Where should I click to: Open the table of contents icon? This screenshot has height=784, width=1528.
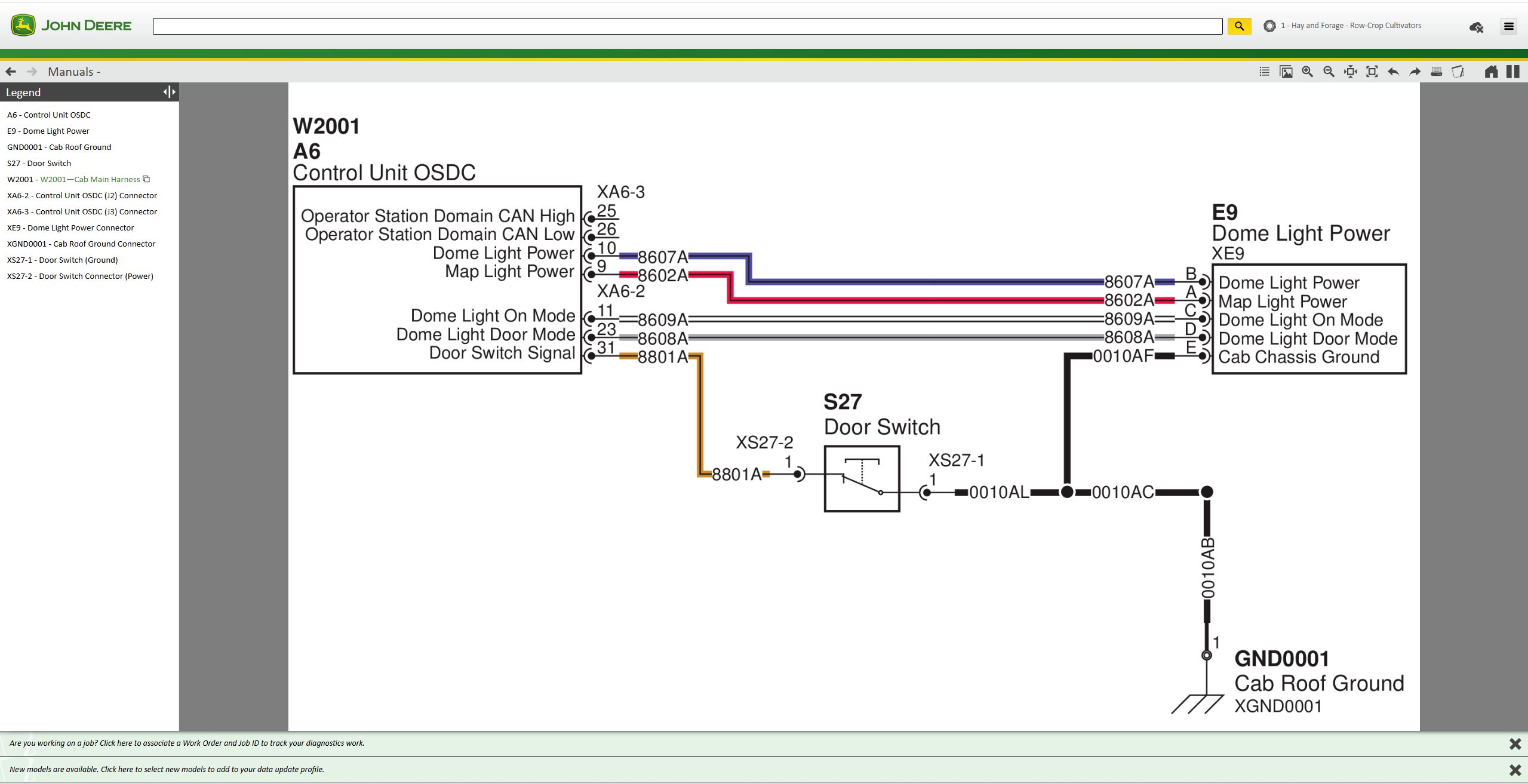(1265, 71)
